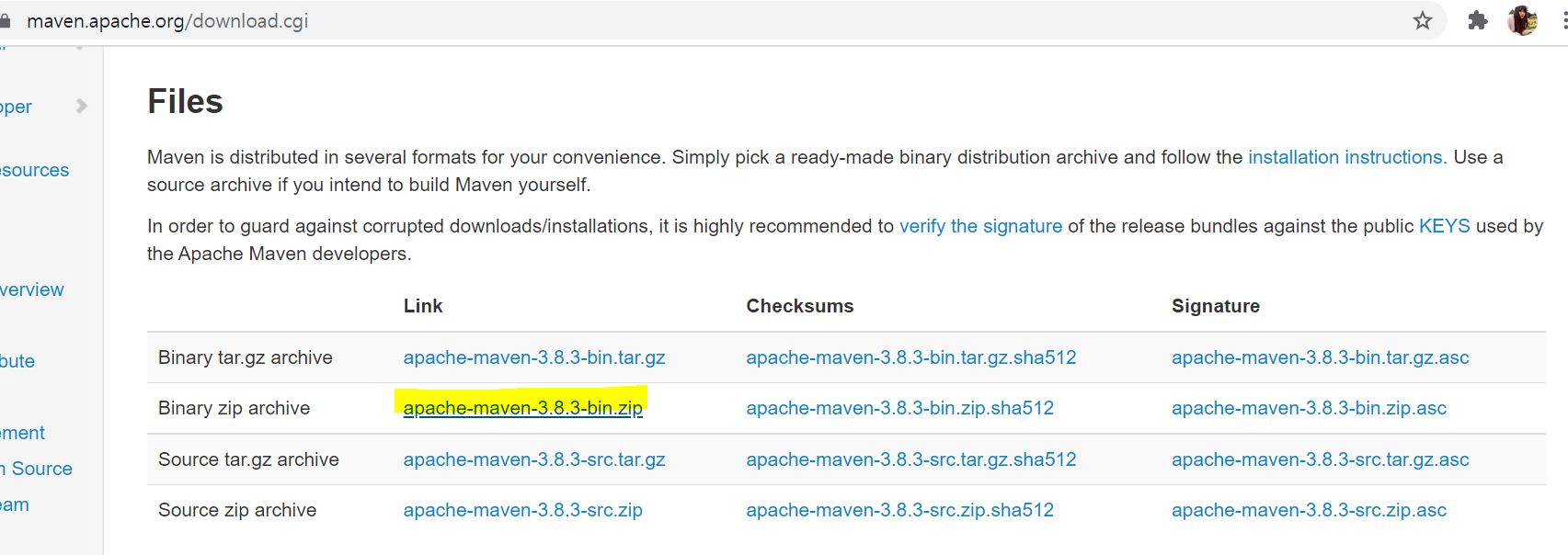Open apache-maven-3.8.3-bin.zip.sha512 checksum
The height and width of the screenshot is (555, 1568).
(x=900, y=408)
